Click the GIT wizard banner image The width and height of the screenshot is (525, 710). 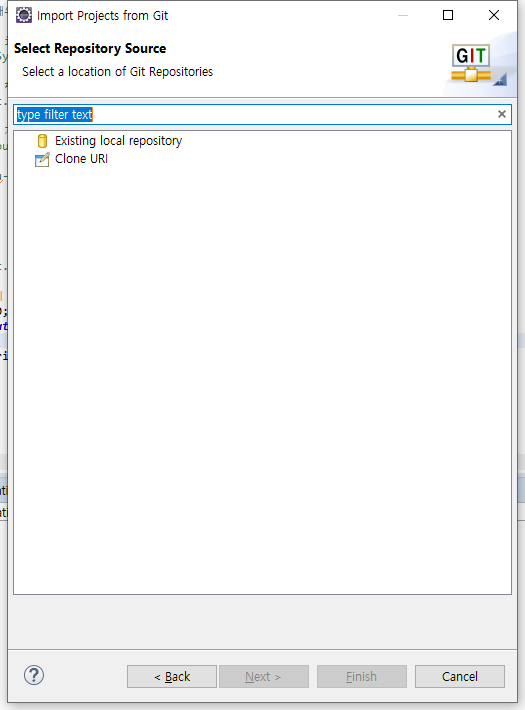pos(478,65)
